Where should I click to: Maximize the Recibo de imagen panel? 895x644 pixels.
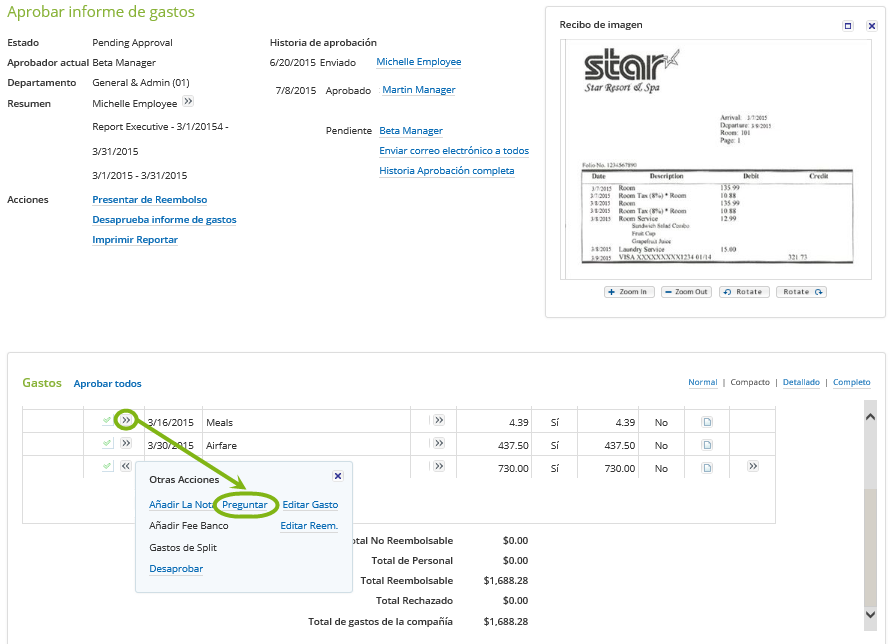(x=848, y=26)
